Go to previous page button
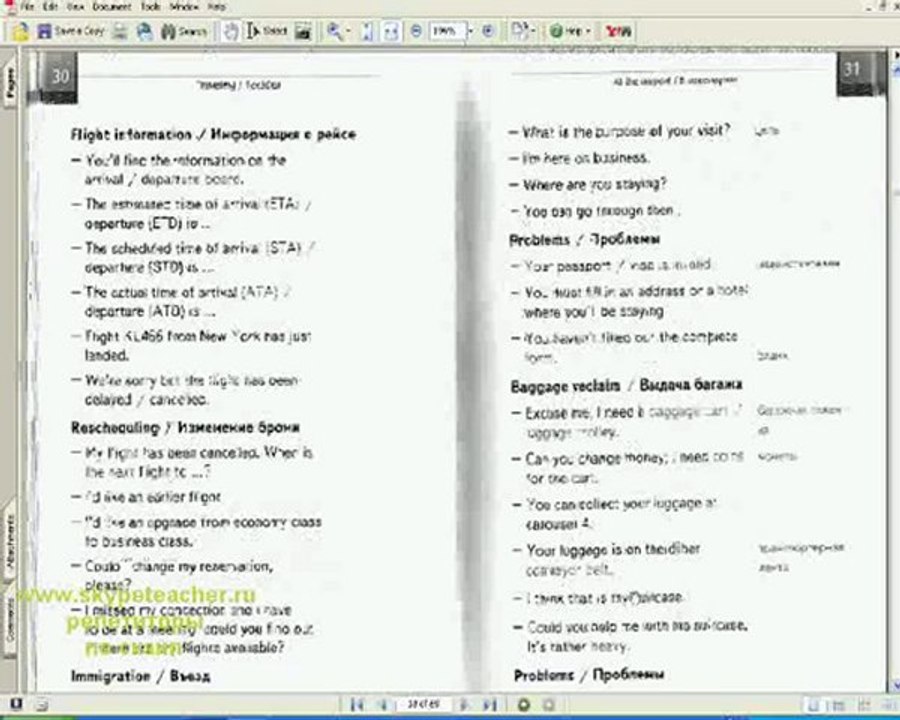Screen dimensions: 900x720 point(381,704)
